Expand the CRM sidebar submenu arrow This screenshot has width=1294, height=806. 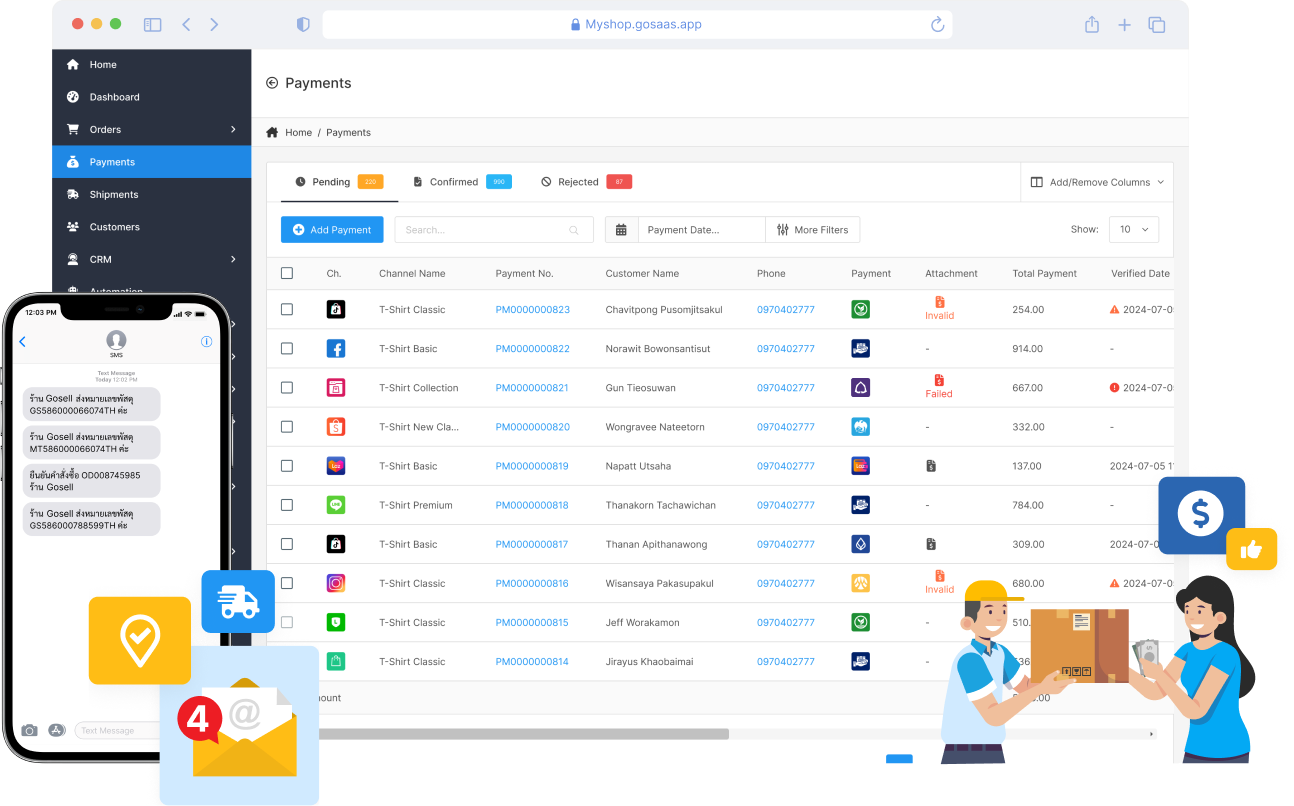pyautogui.click(x=233, y=259)
